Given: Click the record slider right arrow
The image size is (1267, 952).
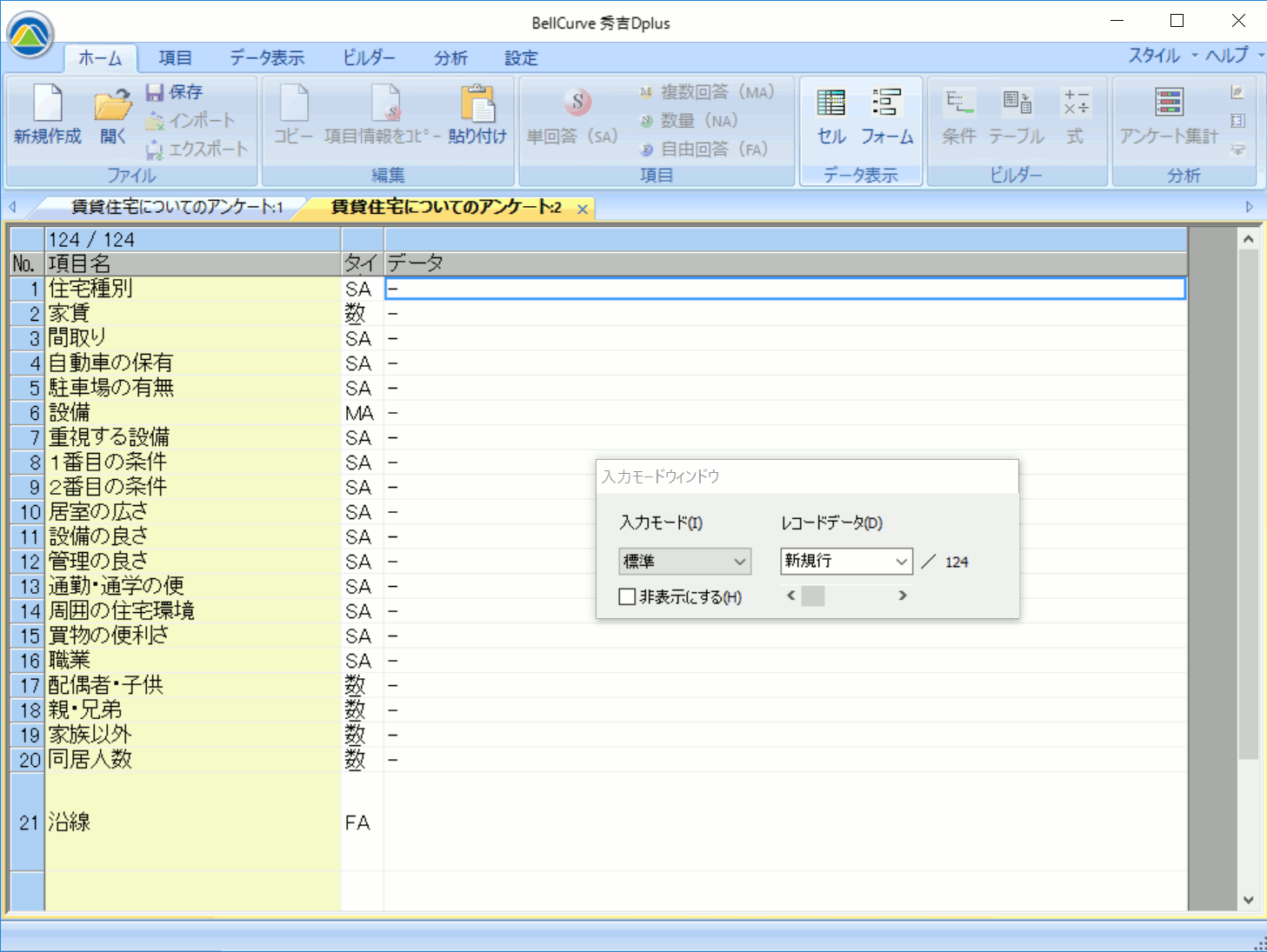Looking at the screenshot, I should tap(903, 596).
